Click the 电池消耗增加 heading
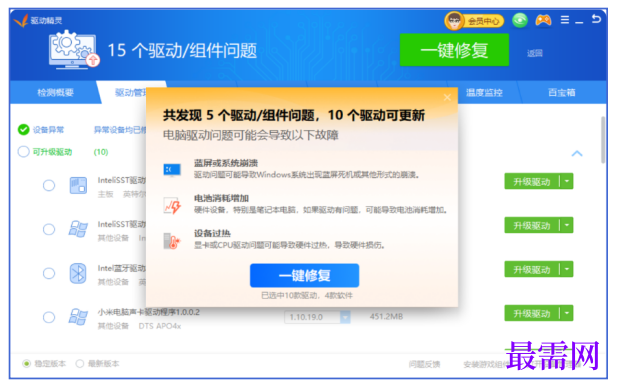Image resolution: width=618 pixels, height=387 pixels. [x=221, y=198]
